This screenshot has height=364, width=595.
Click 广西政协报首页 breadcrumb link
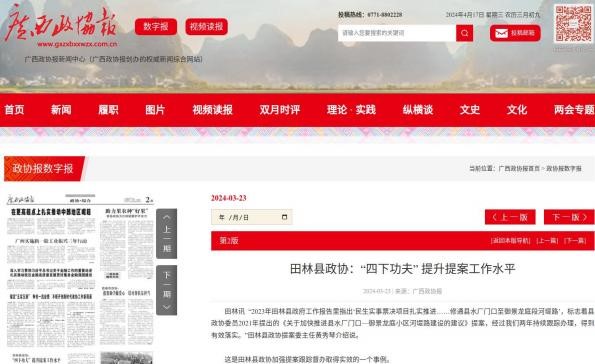point(519,168)
